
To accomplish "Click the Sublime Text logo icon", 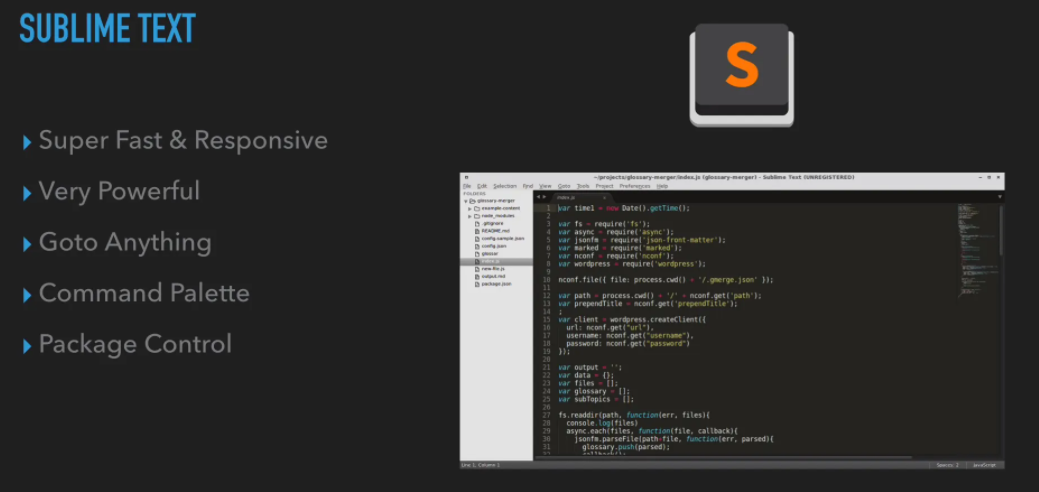I will tap(741, 74).
